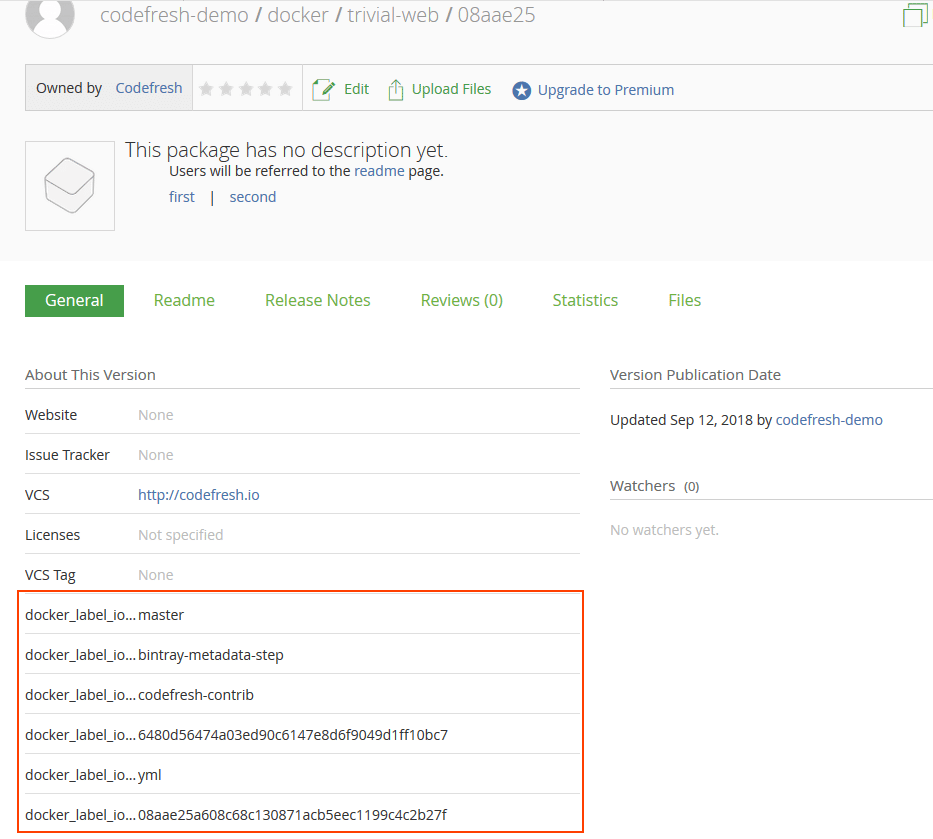The height and width of the screenshot is (839, 933).
Task: Follow the readme page link
Action: point(379,171)
